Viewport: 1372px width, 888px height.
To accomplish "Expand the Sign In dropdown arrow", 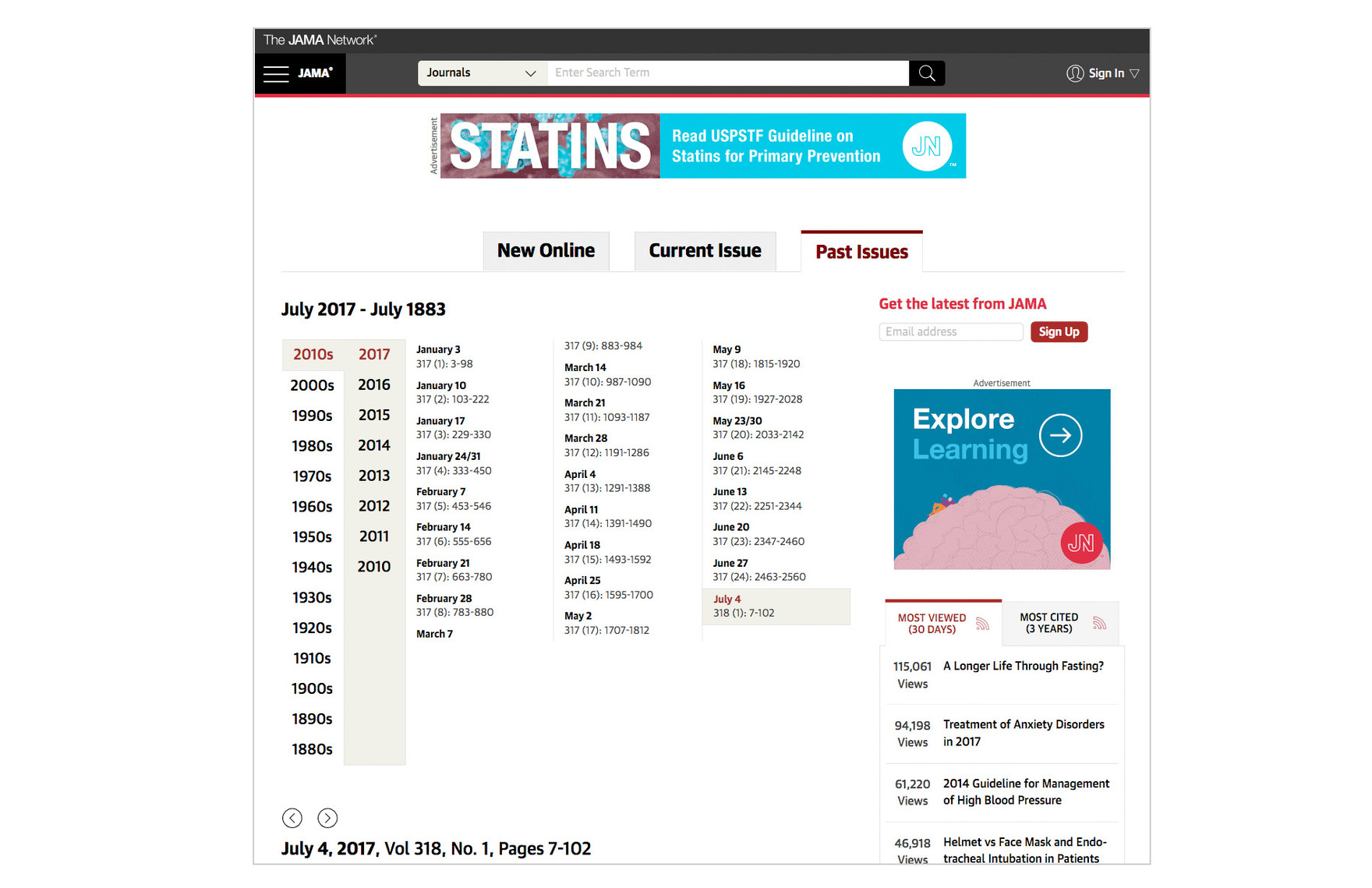I will [x=1134, y=73].
